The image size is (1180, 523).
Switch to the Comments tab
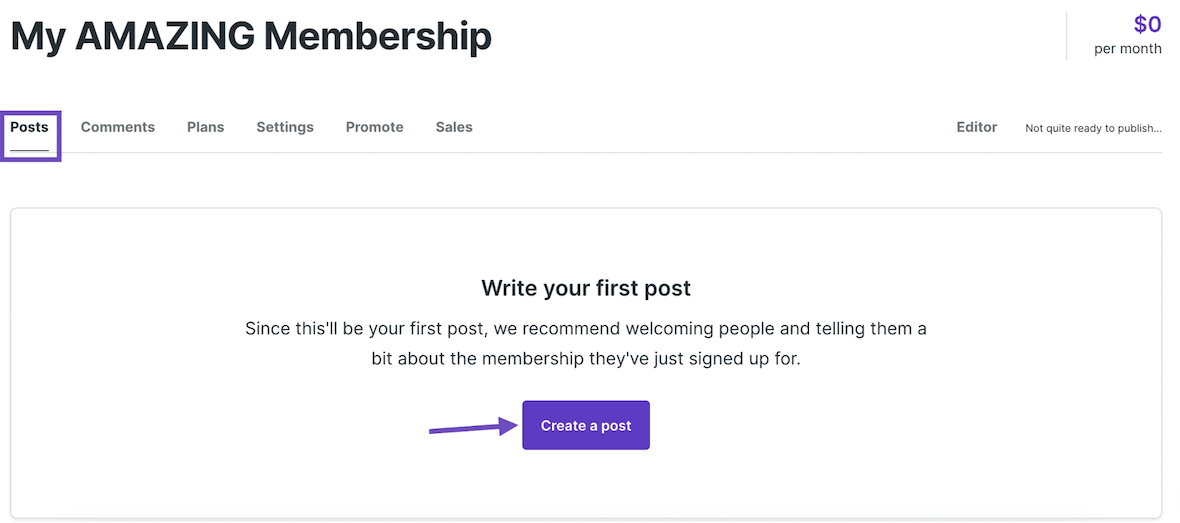coord(118,127)
